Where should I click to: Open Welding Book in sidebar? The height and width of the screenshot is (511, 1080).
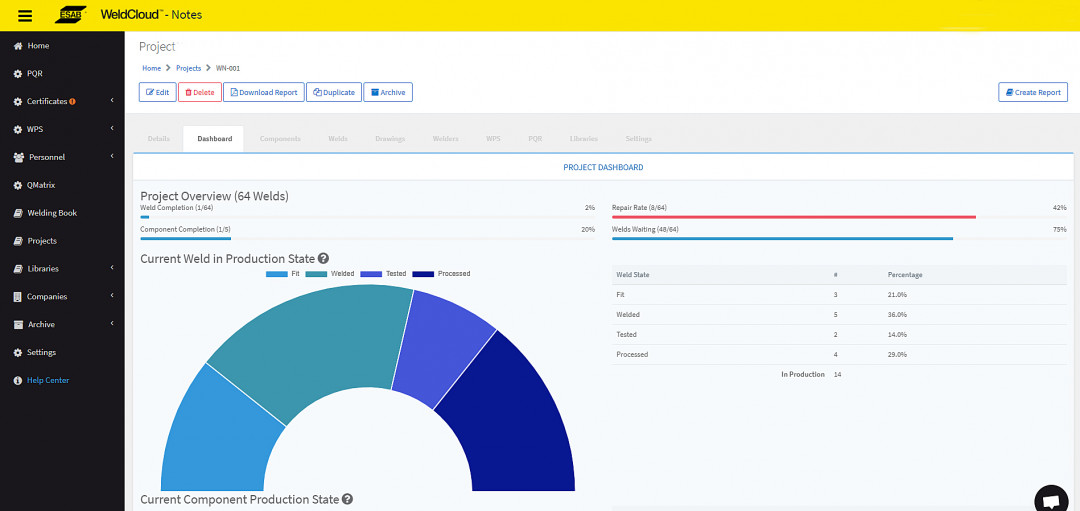point(51,213)
